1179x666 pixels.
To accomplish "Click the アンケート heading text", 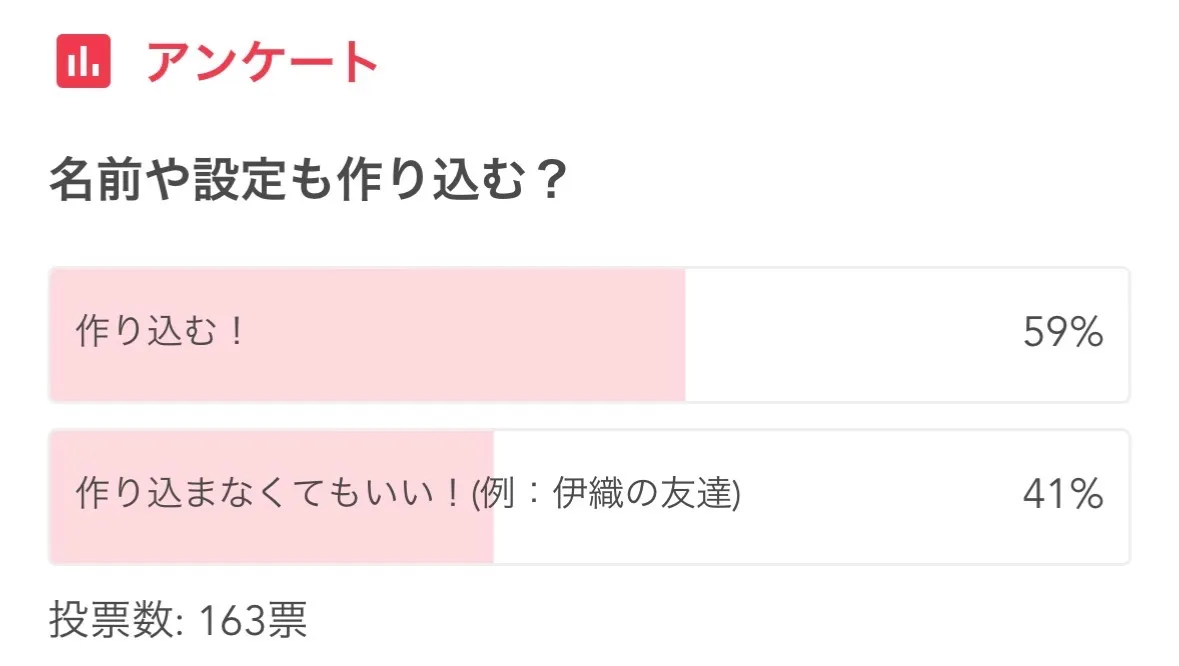I will 262,63.
